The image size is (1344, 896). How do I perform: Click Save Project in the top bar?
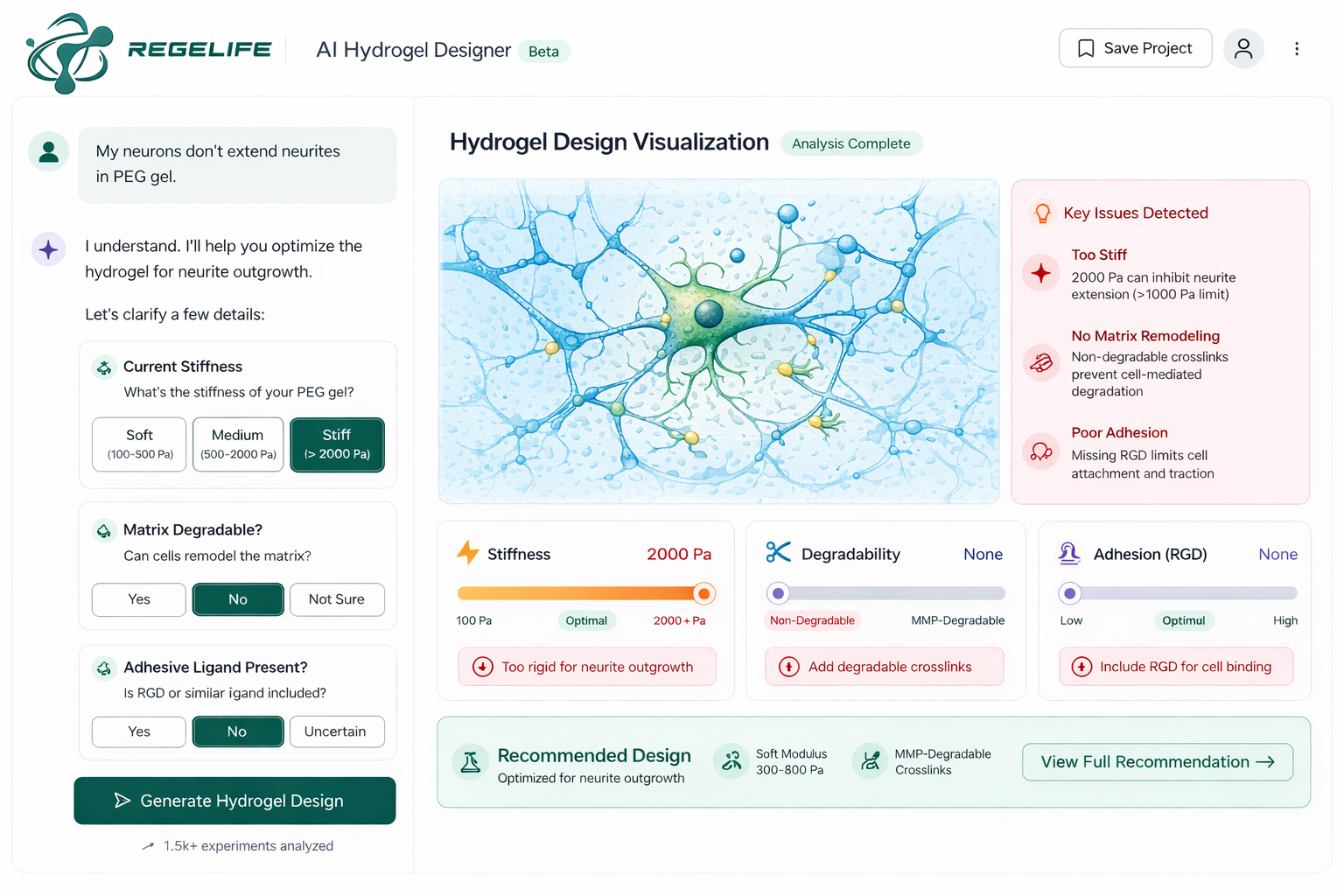(x=1135, y=48)
